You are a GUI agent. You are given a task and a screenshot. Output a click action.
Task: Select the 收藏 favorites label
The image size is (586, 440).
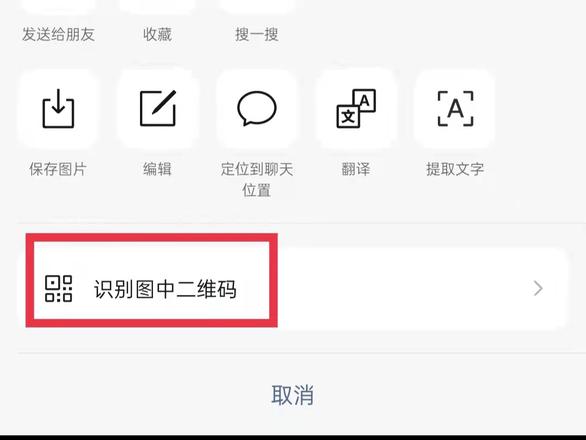coord(157,34)
